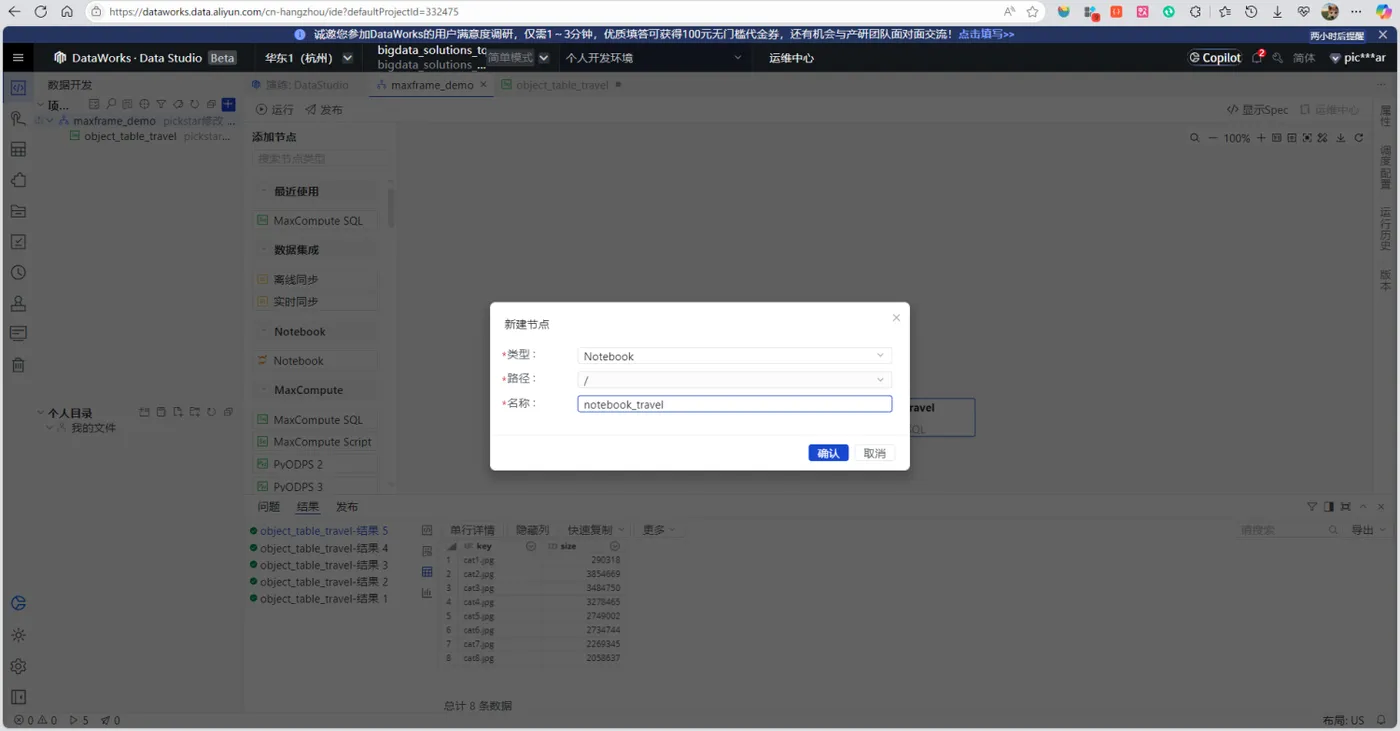
Task: Click the canvas refresh icon
Action: coord(1359,138)
